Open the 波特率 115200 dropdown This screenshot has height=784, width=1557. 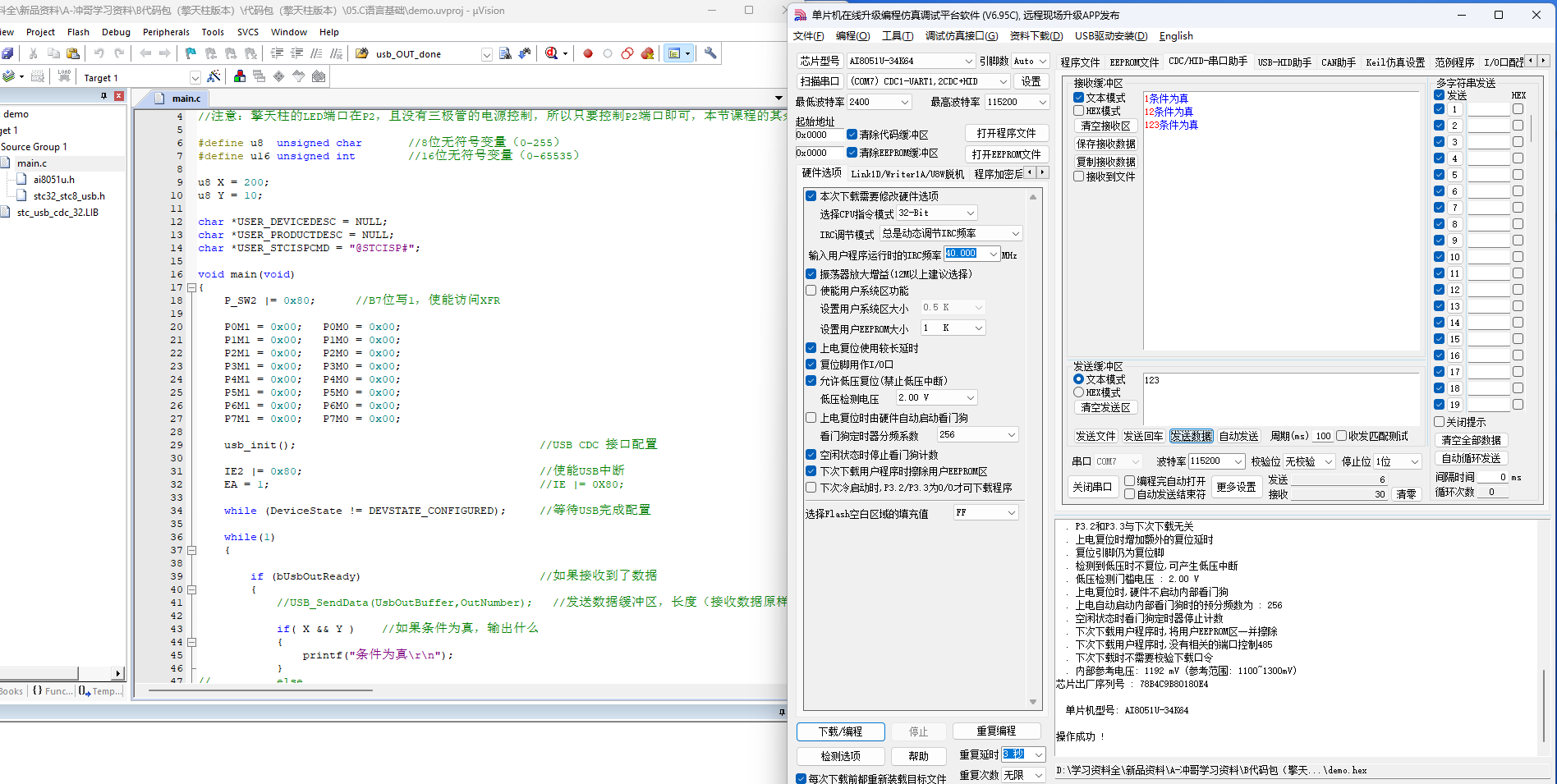[x=1238, y=461]
